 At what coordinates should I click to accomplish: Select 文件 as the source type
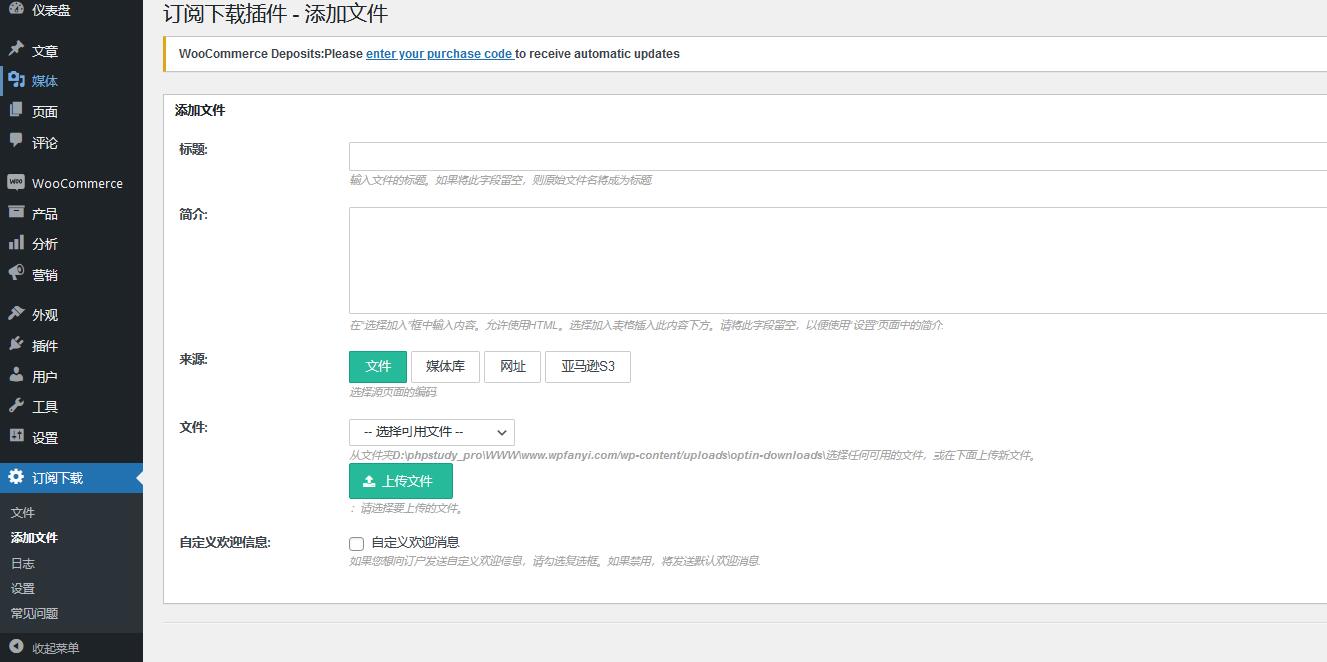pyautogui.click(x=378, y=367)
